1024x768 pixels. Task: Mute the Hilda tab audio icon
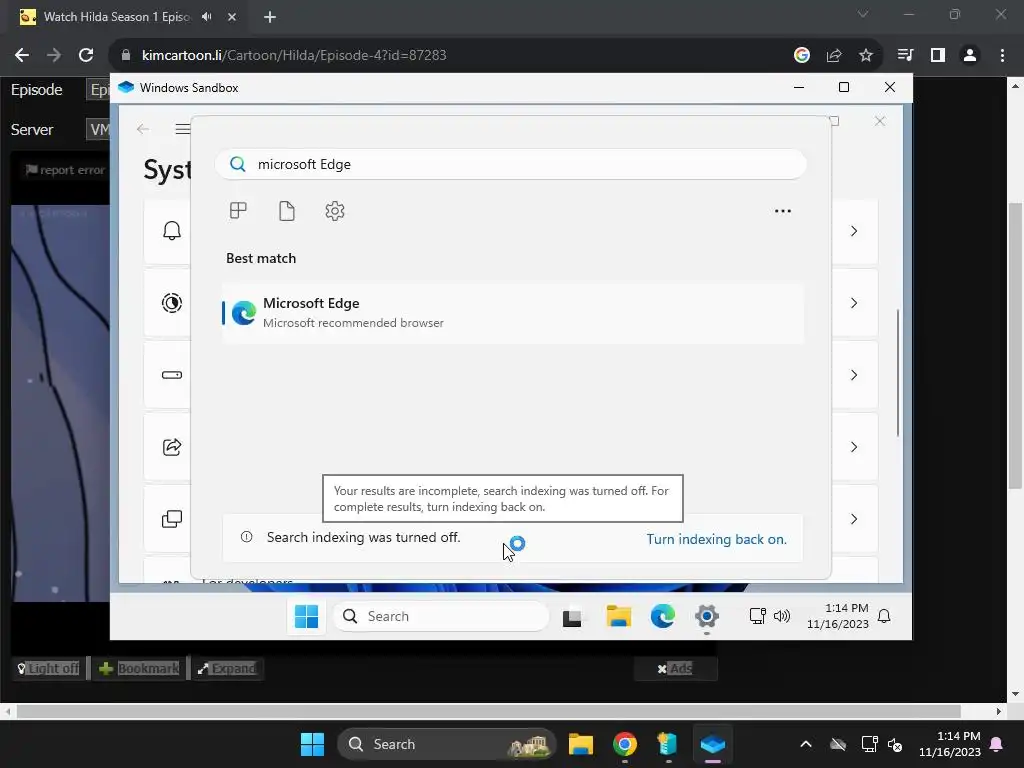coord(207,17)
